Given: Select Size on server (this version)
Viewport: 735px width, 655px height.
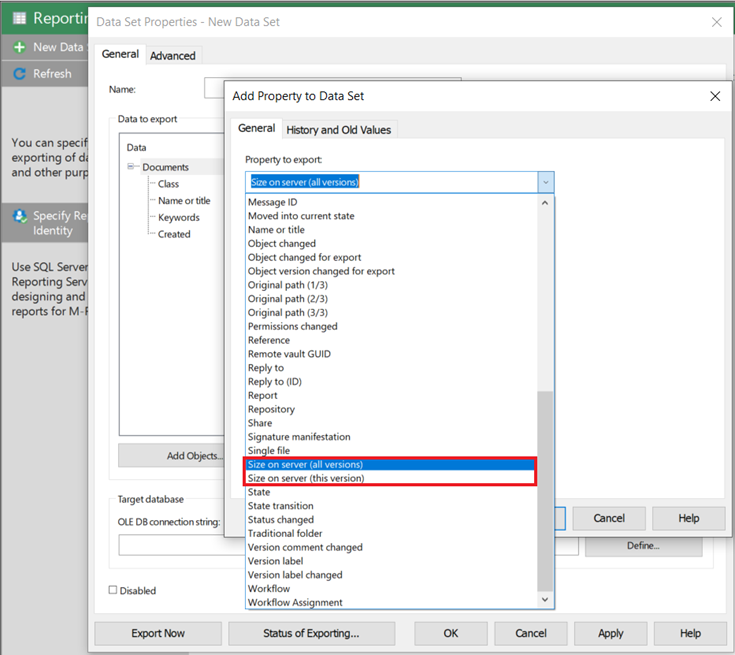Looking at the screenshot, I should [306, 478].
